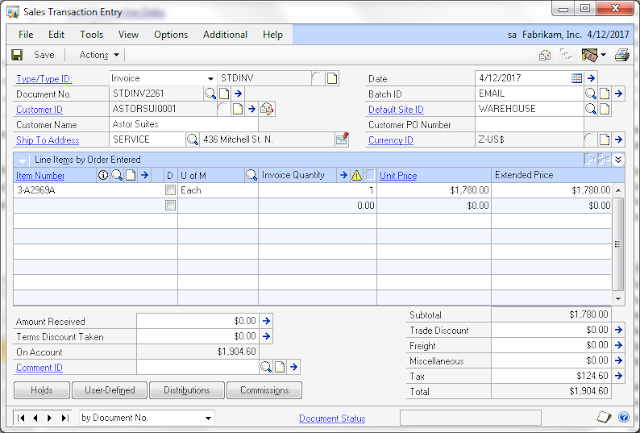Expand the Actions dropdown in the toolbar
Image resolution: width=640 pixels, height=433 pixels.
[x=116, y=55]
